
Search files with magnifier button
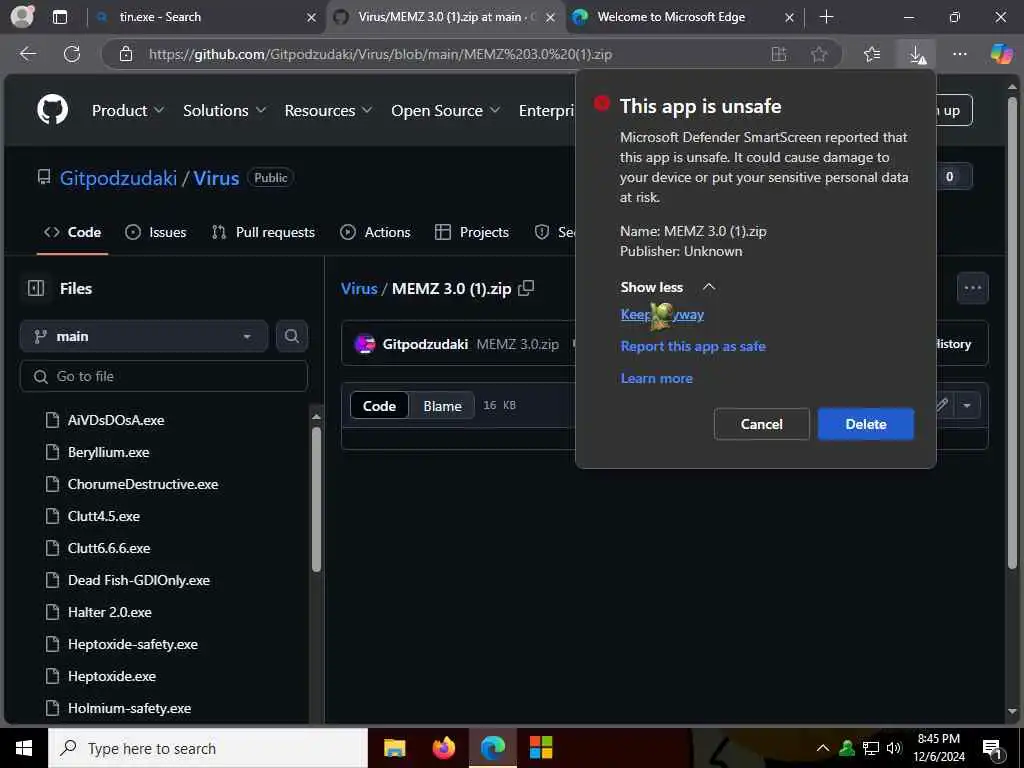[x=291, y=336]
